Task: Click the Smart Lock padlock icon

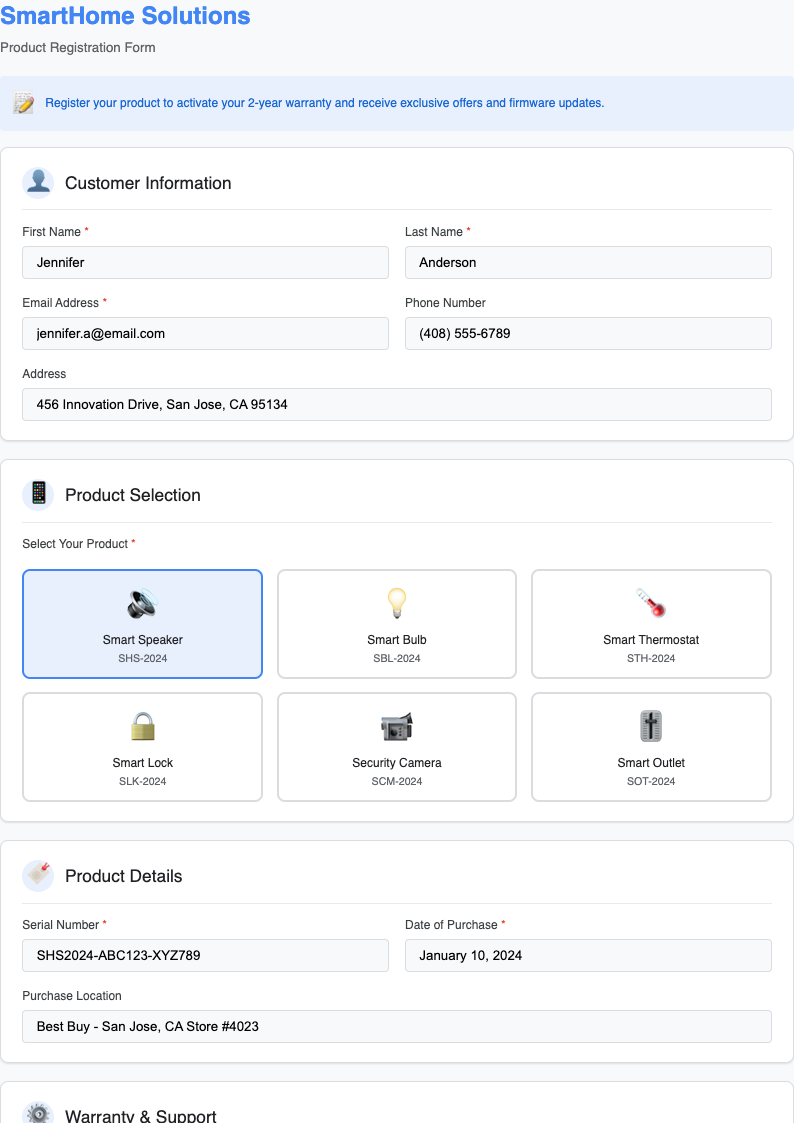Action: click(x=142, y=726)
